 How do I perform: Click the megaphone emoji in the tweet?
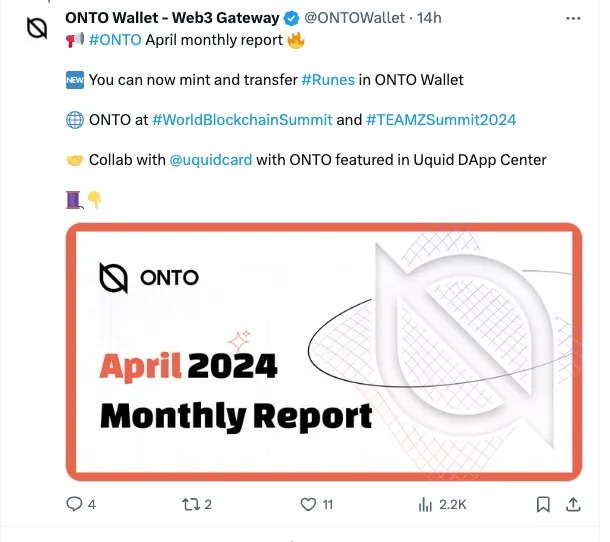(x=75, y=40)
